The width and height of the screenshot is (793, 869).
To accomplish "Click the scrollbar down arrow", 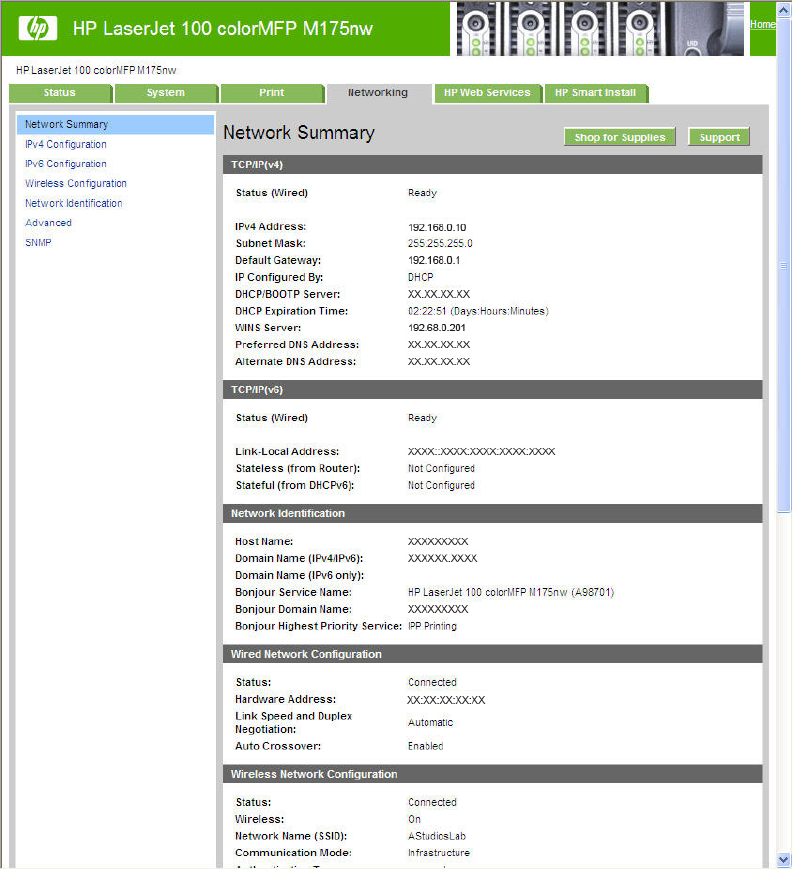I will click(x=784, y=859).
